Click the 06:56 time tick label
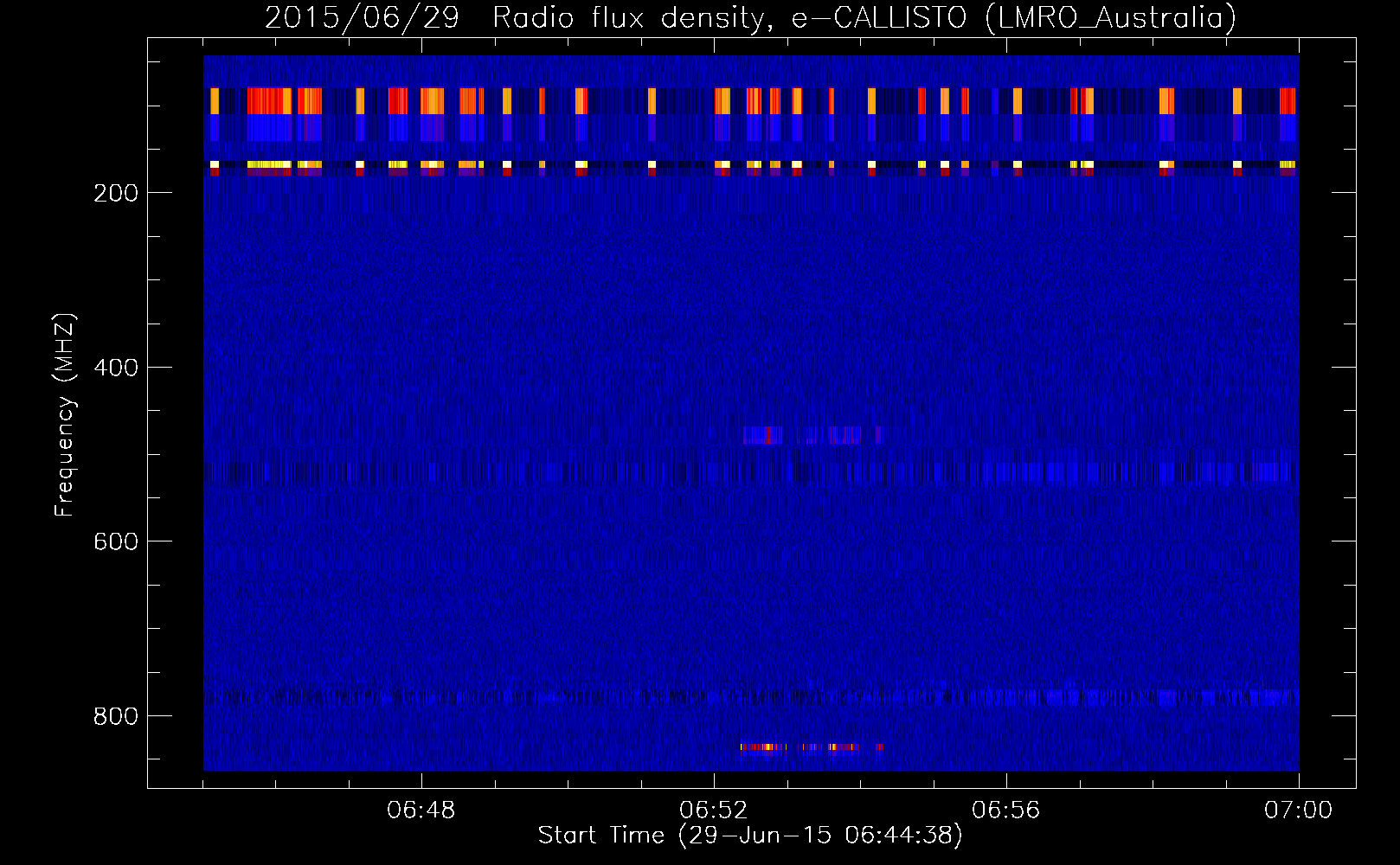 [x=1006, y=811]
